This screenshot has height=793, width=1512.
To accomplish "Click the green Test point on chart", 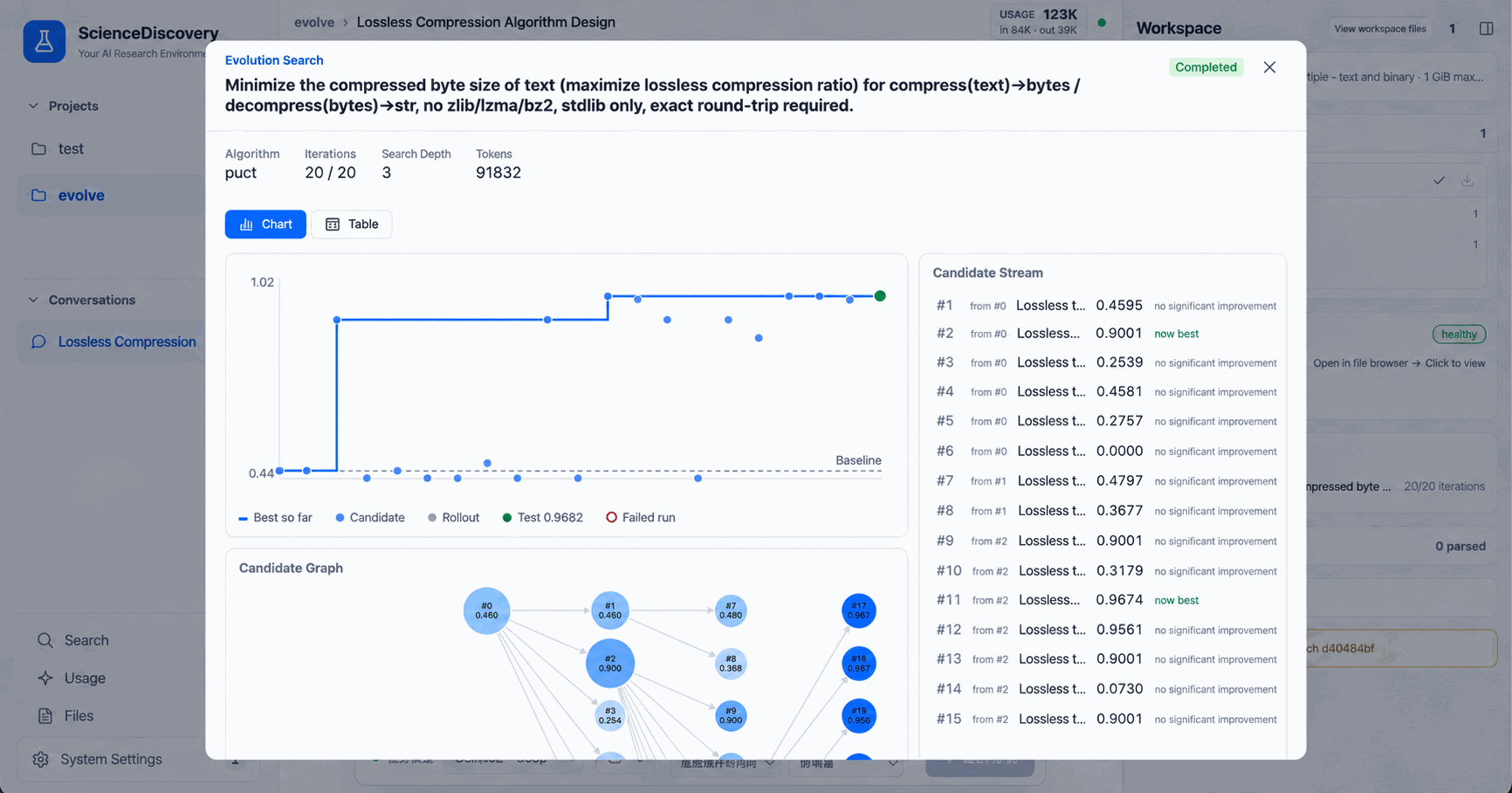I will (x=880, y=296).
